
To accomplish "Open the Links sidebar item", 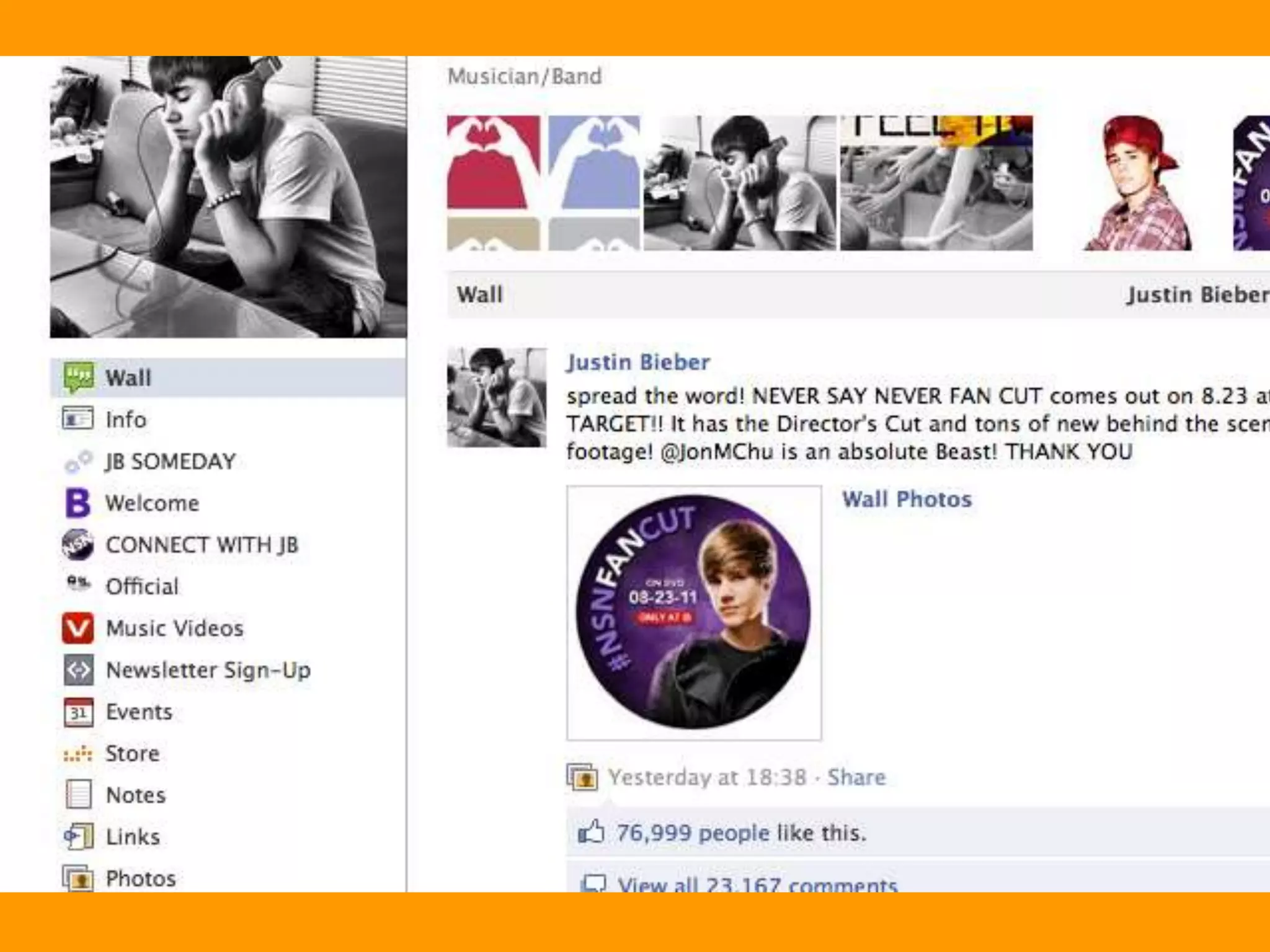I will (x=133, y=837).
